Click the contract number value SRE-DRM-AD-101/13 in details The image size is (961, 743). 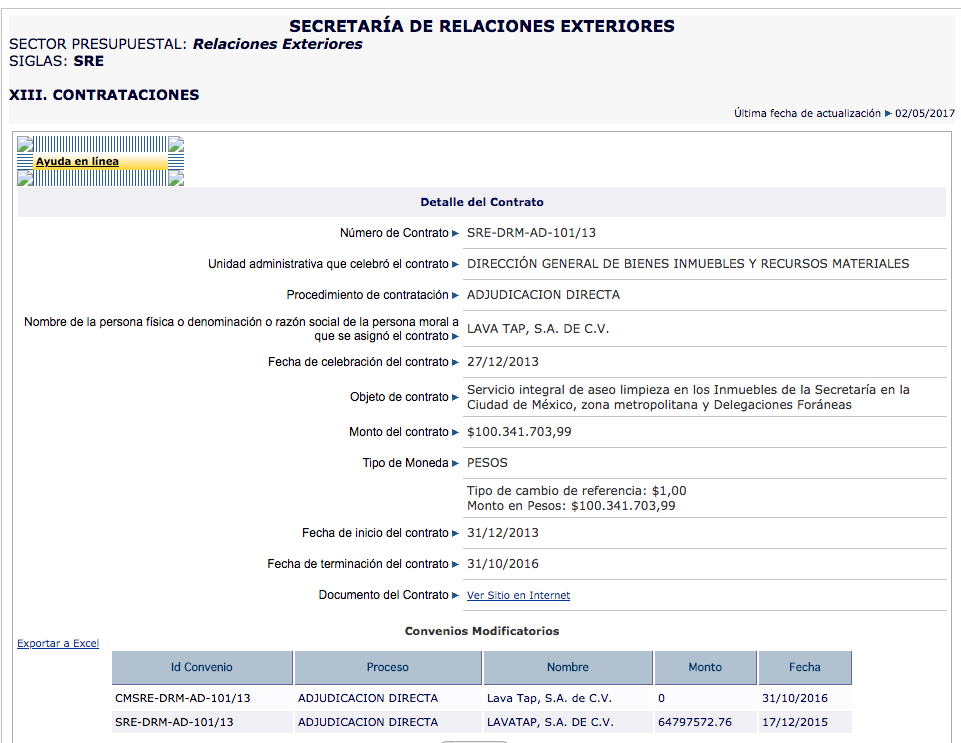click(x=531, y=234)
